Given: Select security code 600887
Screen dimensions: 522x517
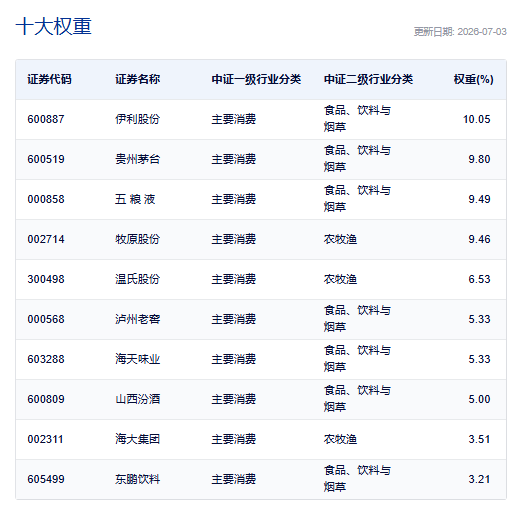Looking at the screenshot, I should click(46, 119).
